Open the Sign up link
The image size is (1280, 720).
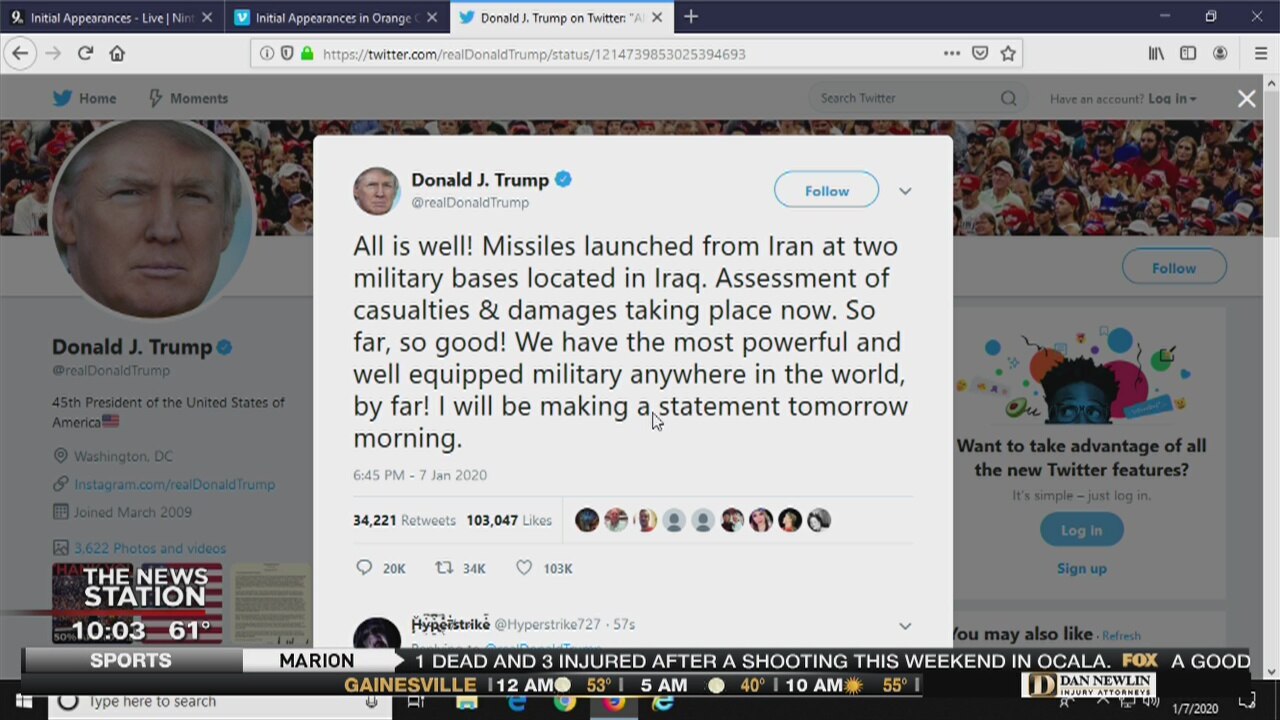[x=1082, y=568]
